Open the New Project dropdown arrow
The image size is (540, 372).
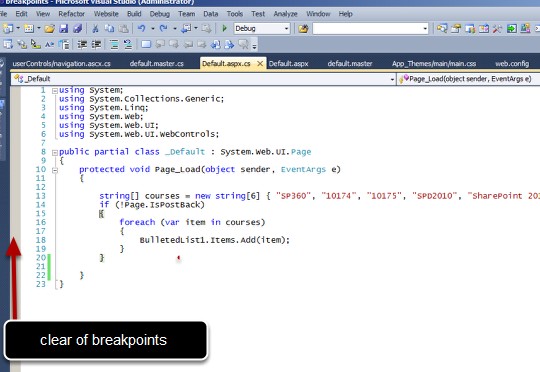click(18, 28)
